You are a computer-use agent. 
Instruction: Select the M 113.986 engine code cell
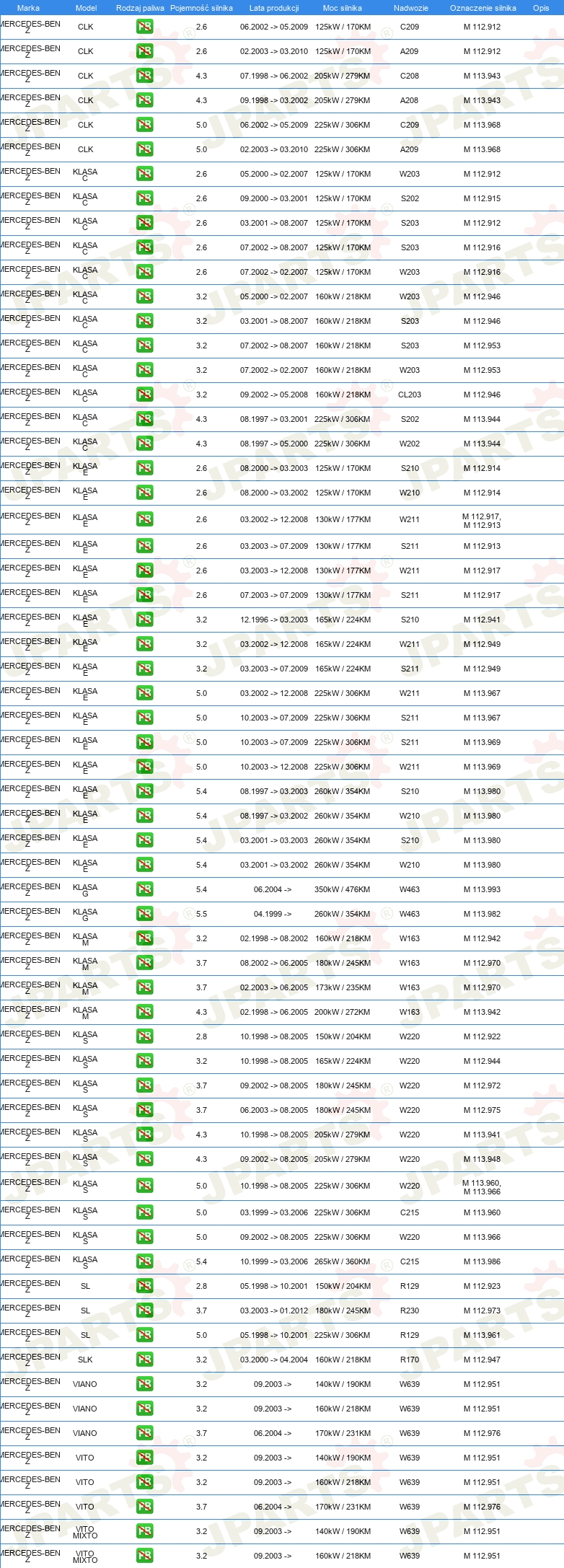[x=482, y=1261]
